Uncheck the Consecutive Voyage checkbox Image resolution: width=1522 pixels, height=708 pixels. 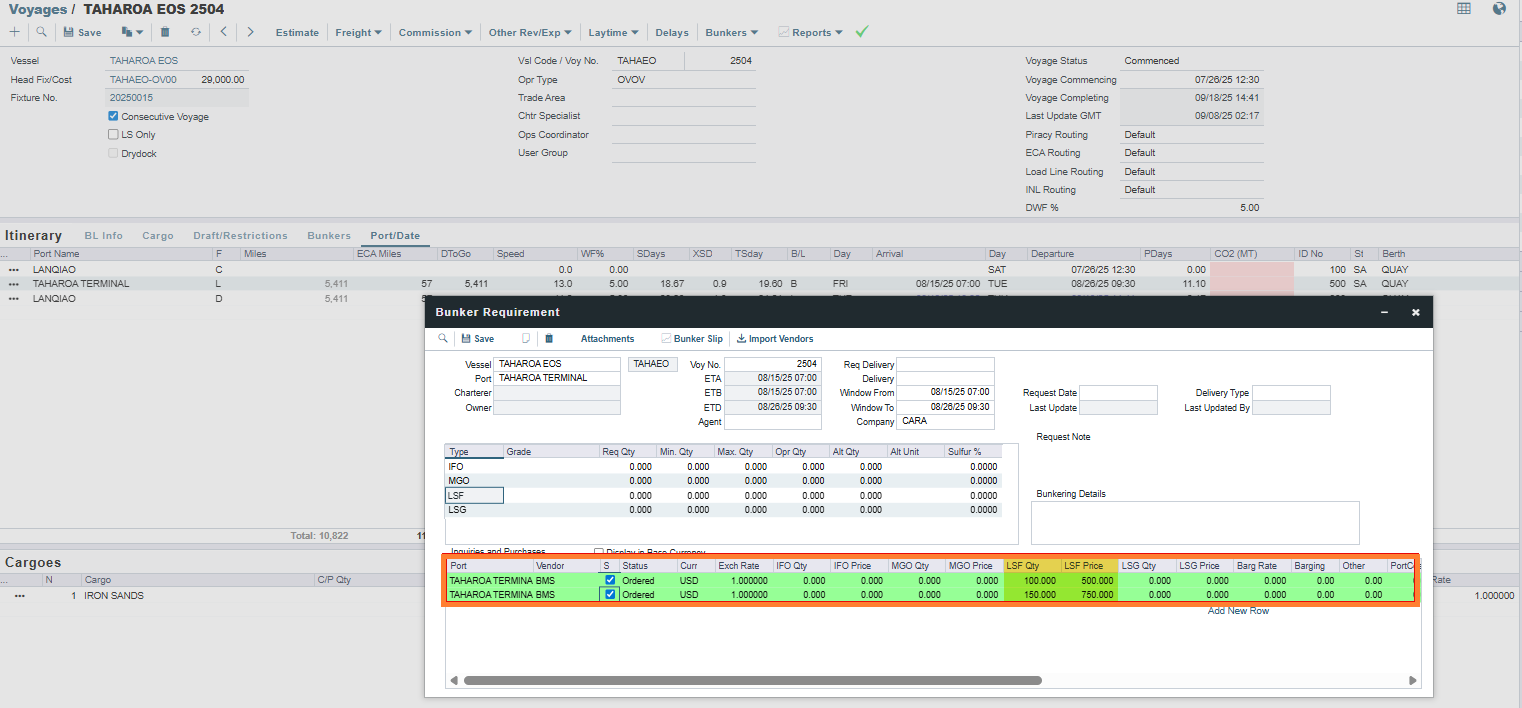pos(113,117)
